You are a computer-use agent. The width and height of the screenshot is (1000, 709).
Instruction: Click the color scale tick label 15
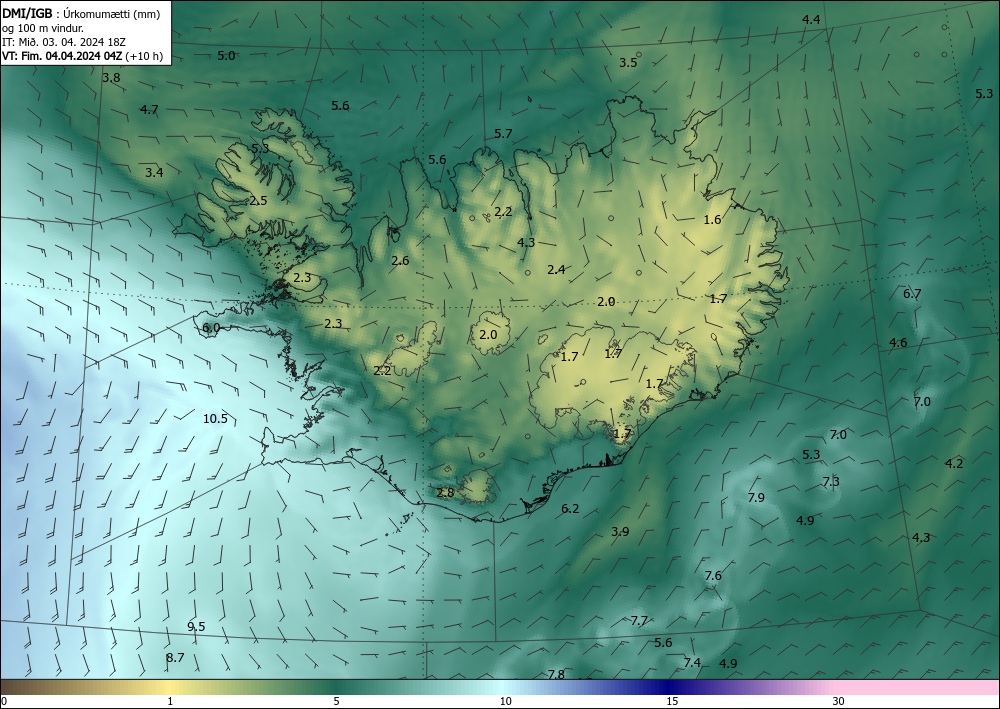pyautogui.click(x=673, y=701)
